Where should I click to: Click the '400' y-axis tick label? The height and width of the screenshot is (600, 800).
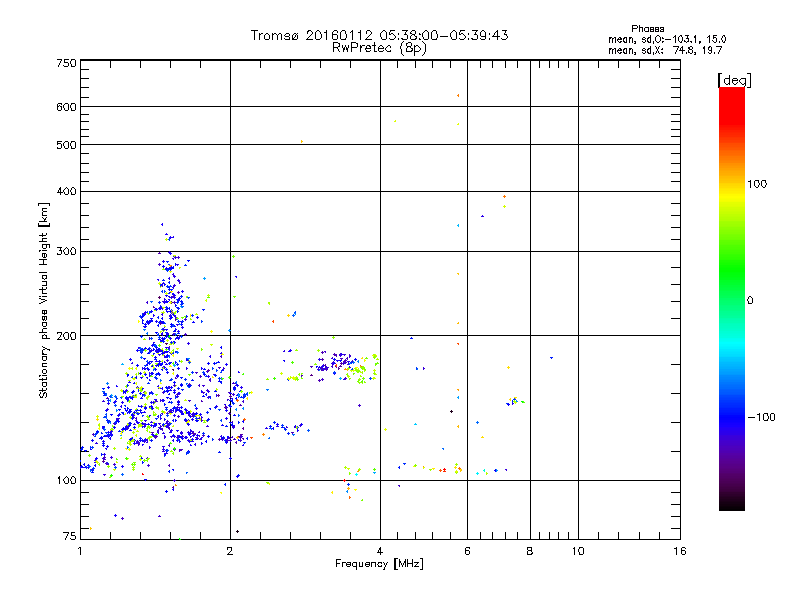[66, 192]
